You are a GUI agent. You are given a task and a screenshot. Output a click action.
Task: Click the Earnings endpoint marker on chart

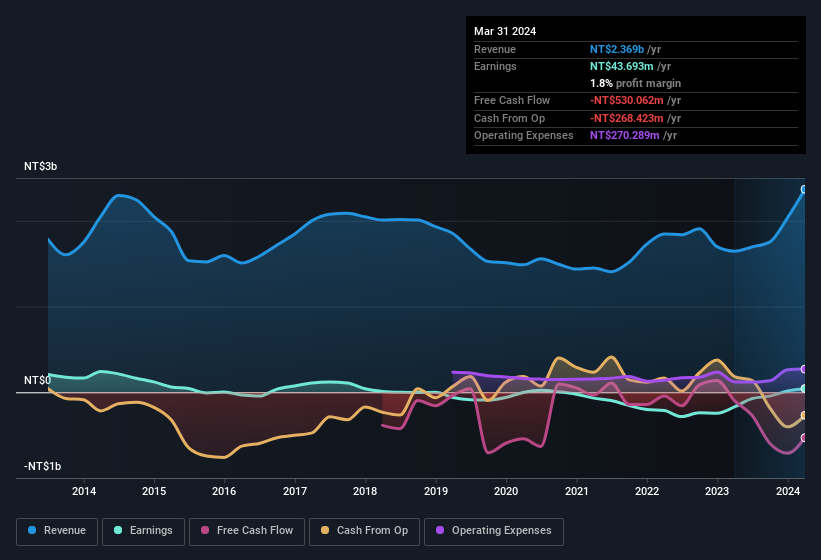click(804, 388)
